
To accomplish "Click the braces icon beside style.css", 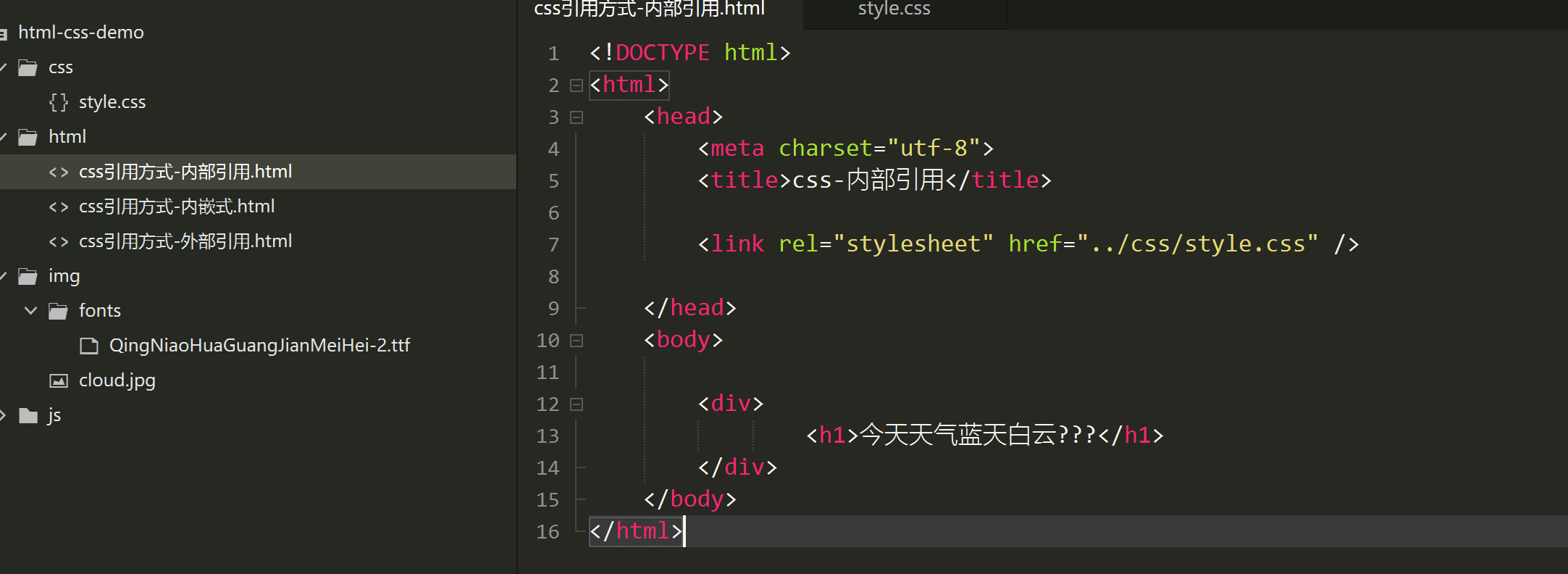I will (59, 102).
